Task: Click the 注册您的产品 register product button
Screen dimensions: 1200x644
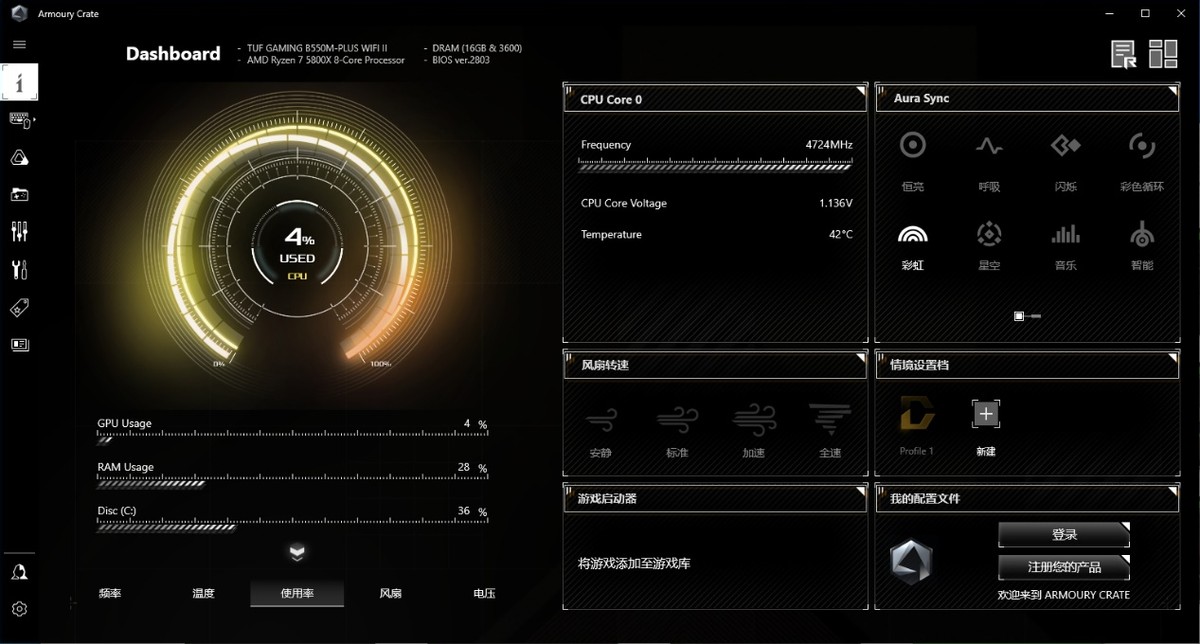Action: click(1064, 567)
